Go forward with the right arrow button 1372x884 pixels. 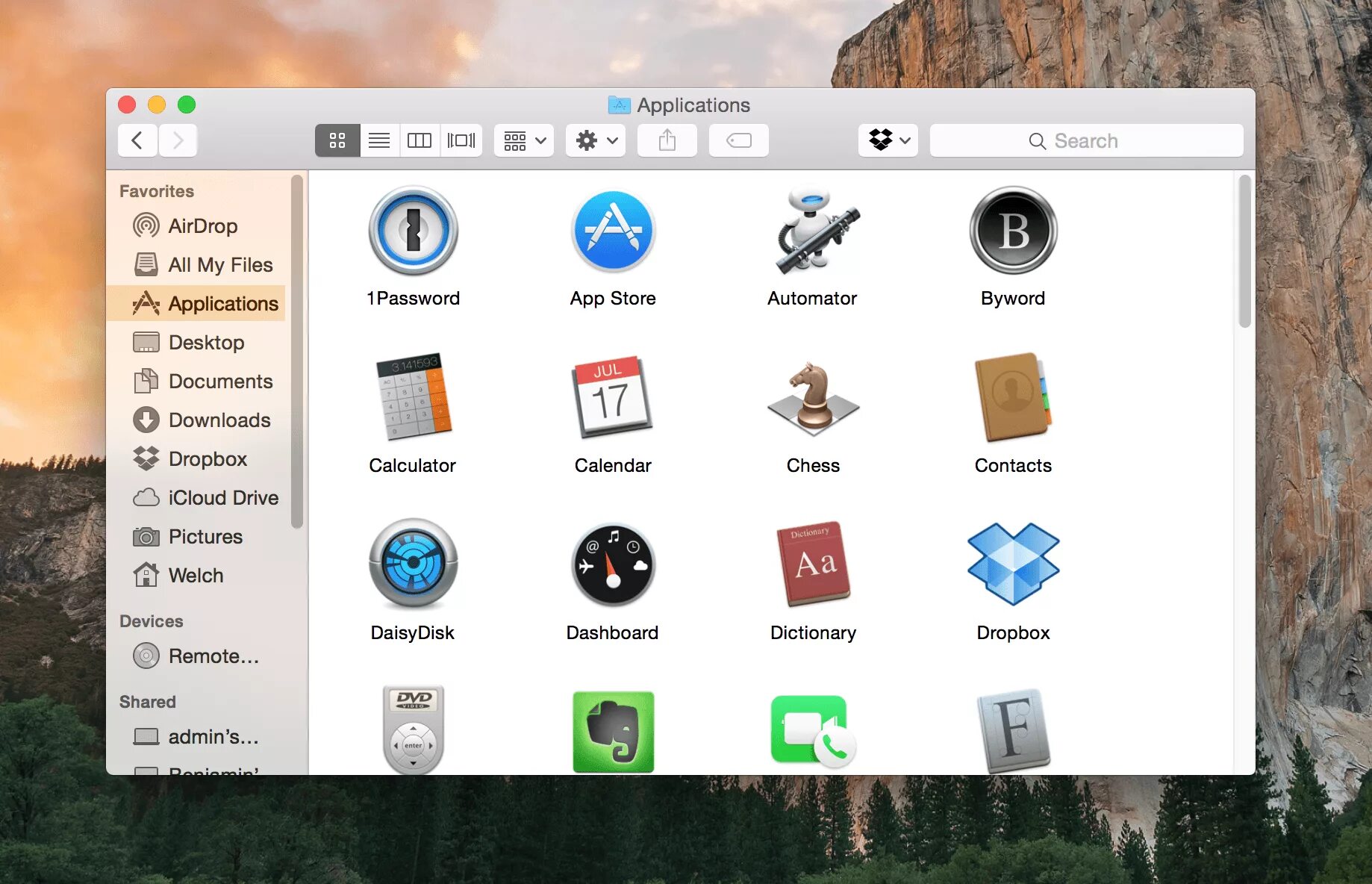178,140
